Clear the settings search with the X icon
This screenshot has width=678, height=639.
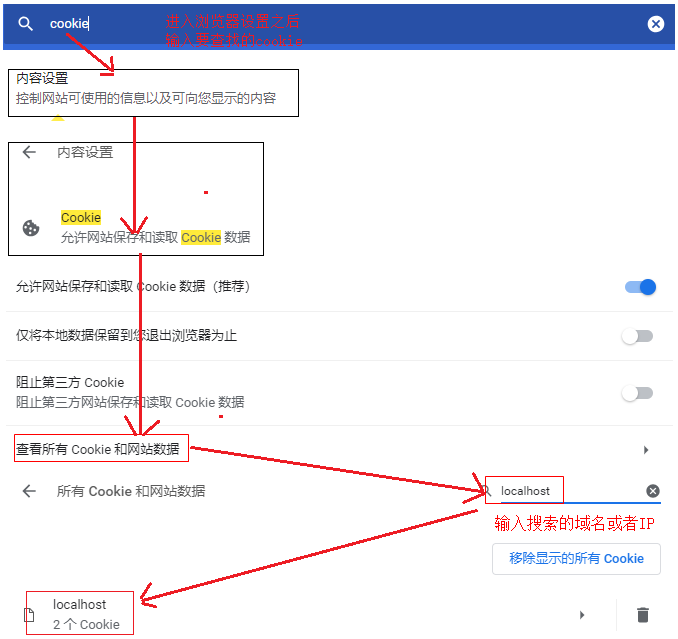pyautogui.click(x=656, y=24)
